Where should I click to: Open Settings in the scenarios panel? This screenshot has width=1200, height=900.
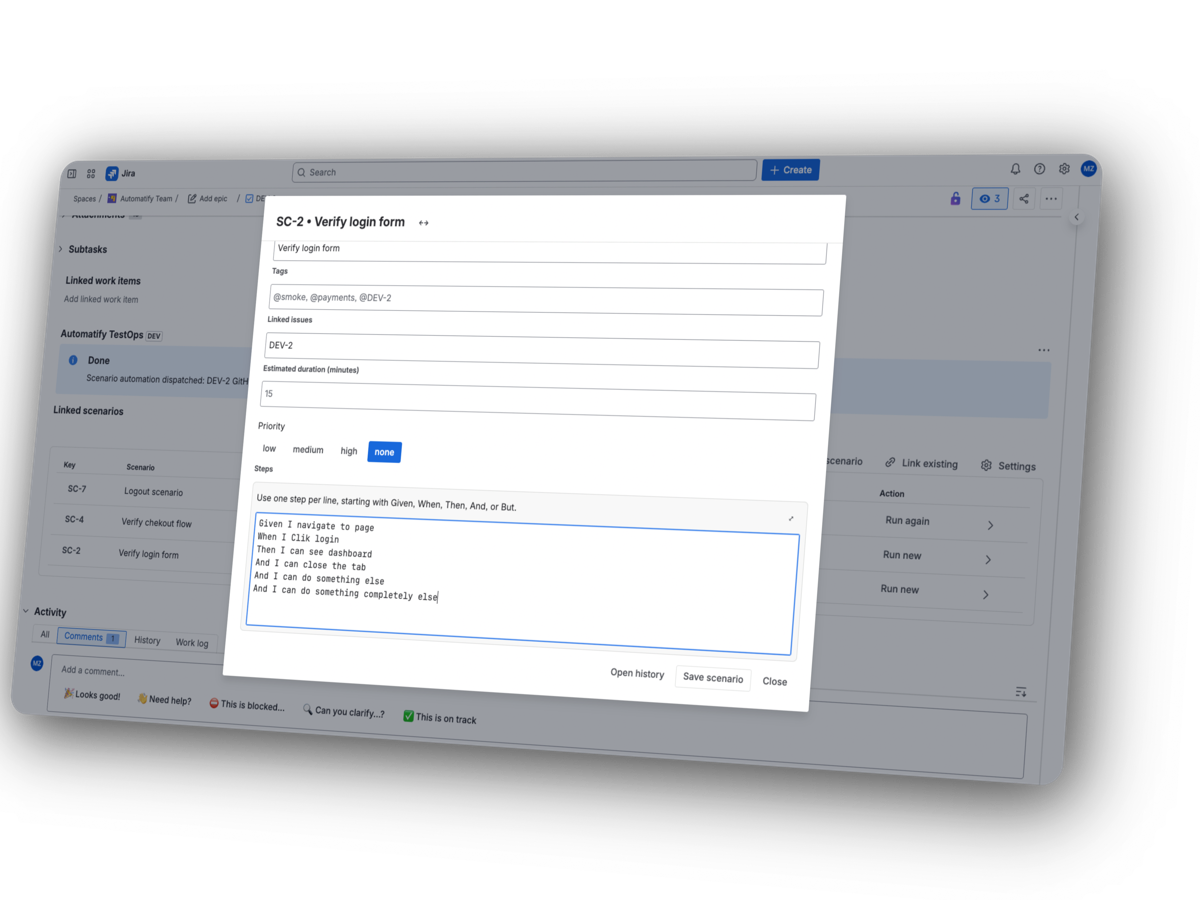click(1008, 466)
